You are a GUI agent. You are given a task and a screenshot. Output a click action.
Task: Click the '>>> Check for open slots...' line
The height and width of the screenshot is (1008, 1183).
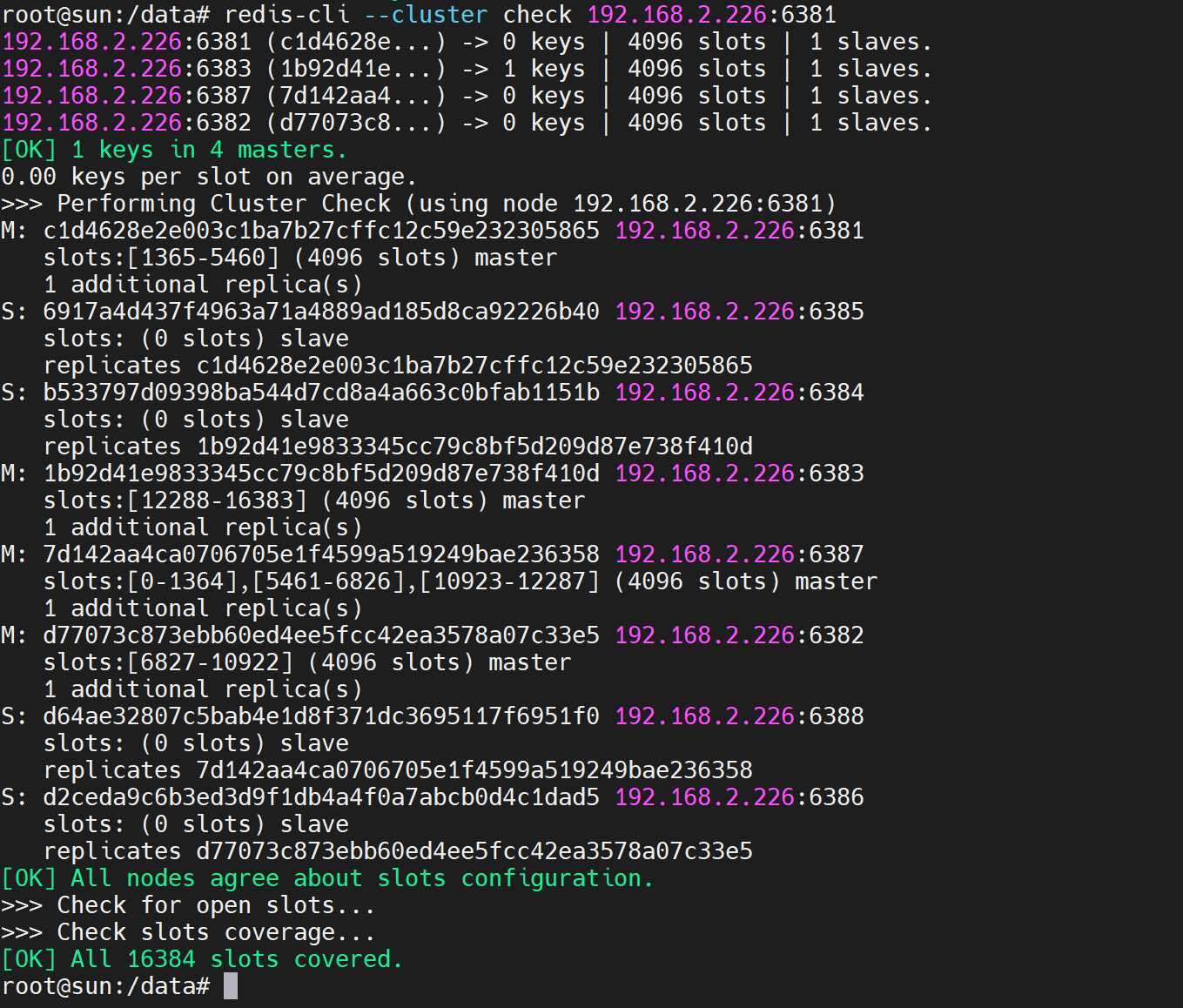[188, 905]
